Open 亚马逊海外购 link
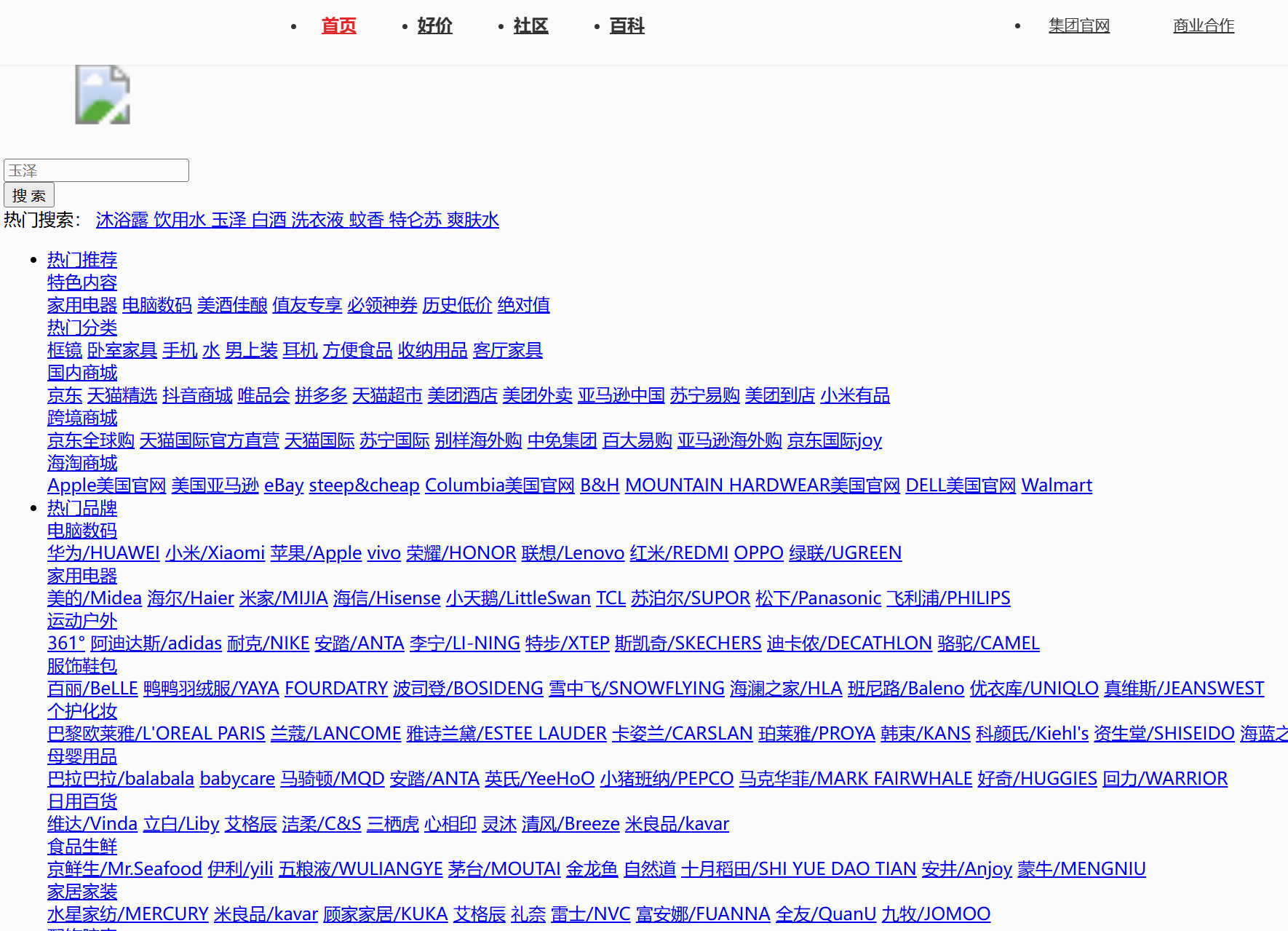Image resolution: width=1288 pixels, height=931 pixels. [x=730, y=440]
